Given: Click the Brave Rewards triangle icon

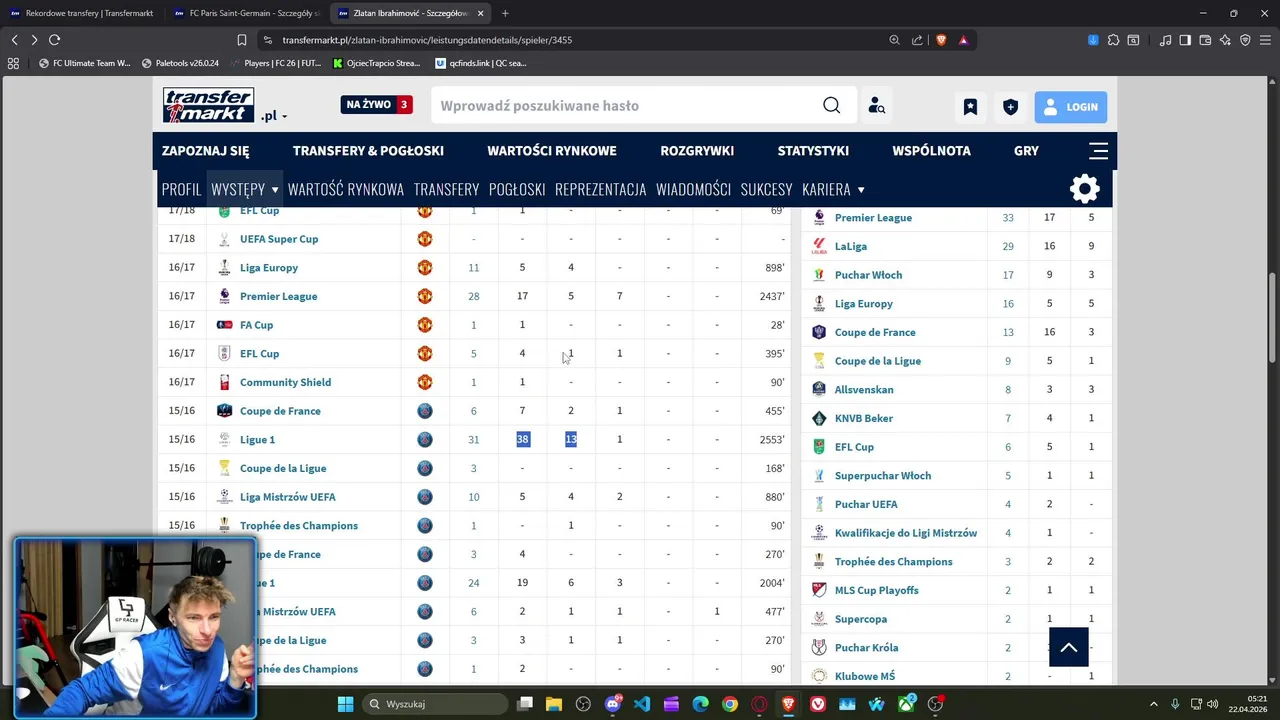Looking at the screenshot, I should (x=963, y=40).
